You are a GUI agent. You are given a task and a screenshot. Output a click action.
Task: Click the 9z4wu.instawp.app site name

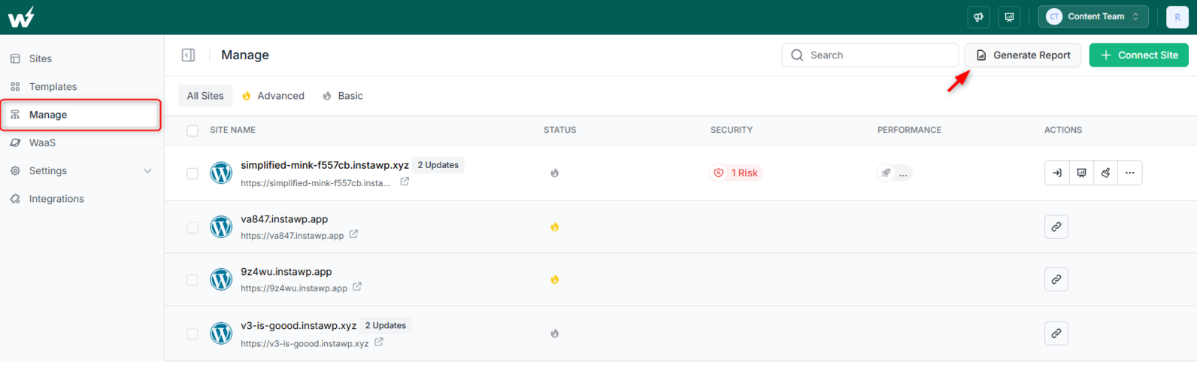[x=286, y=272]
